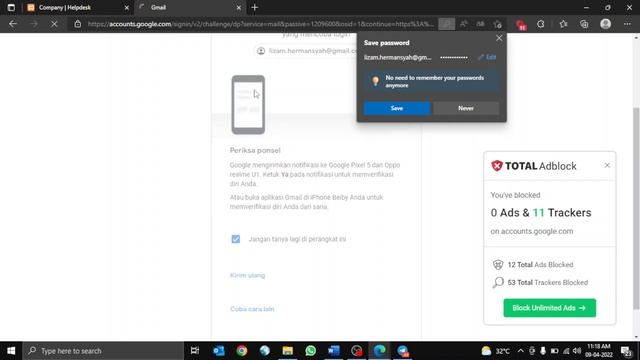Click the Kirim ulang link
The width and height of the screenshot is (640, 360).
tap(247, 275)
